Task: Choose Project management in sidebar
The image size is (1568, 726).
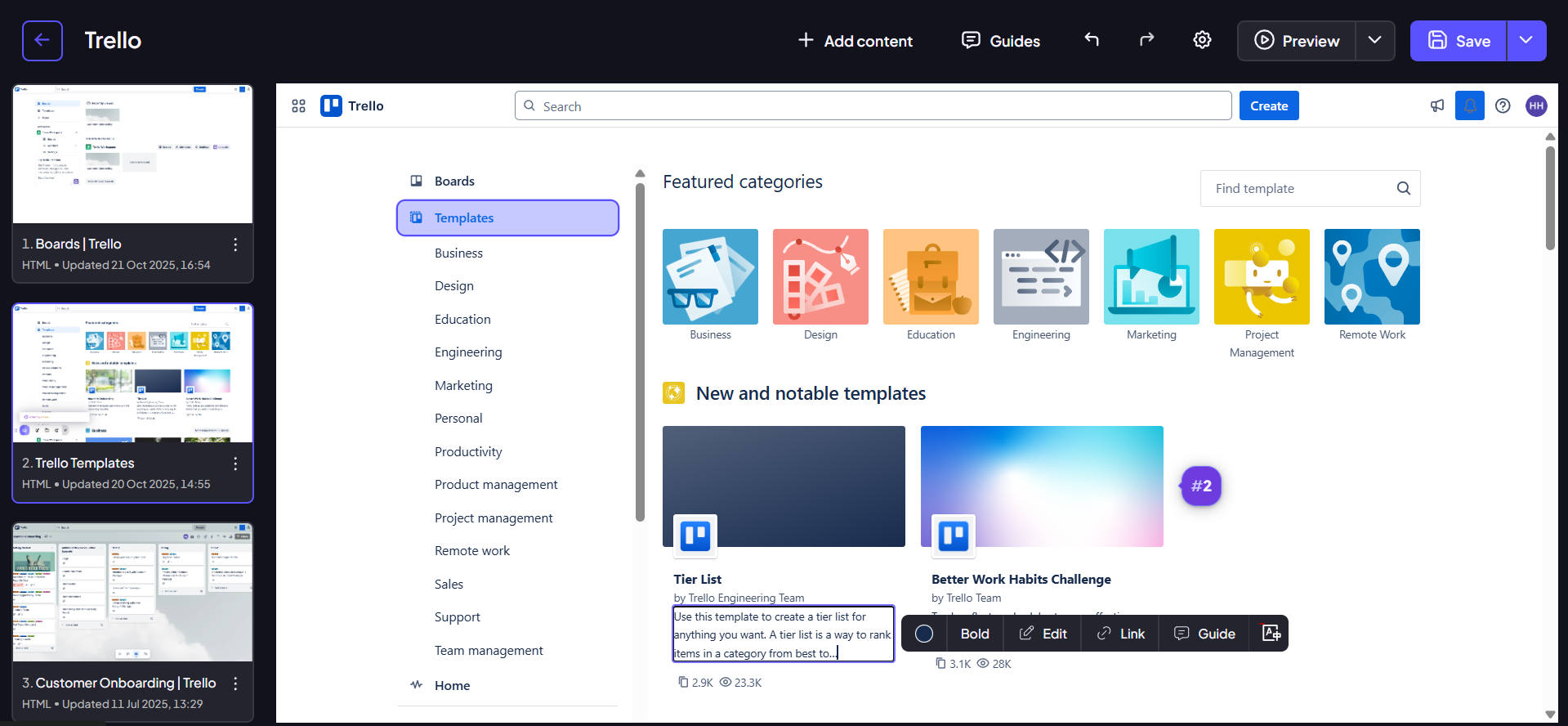Action: [x=494, y=518]
